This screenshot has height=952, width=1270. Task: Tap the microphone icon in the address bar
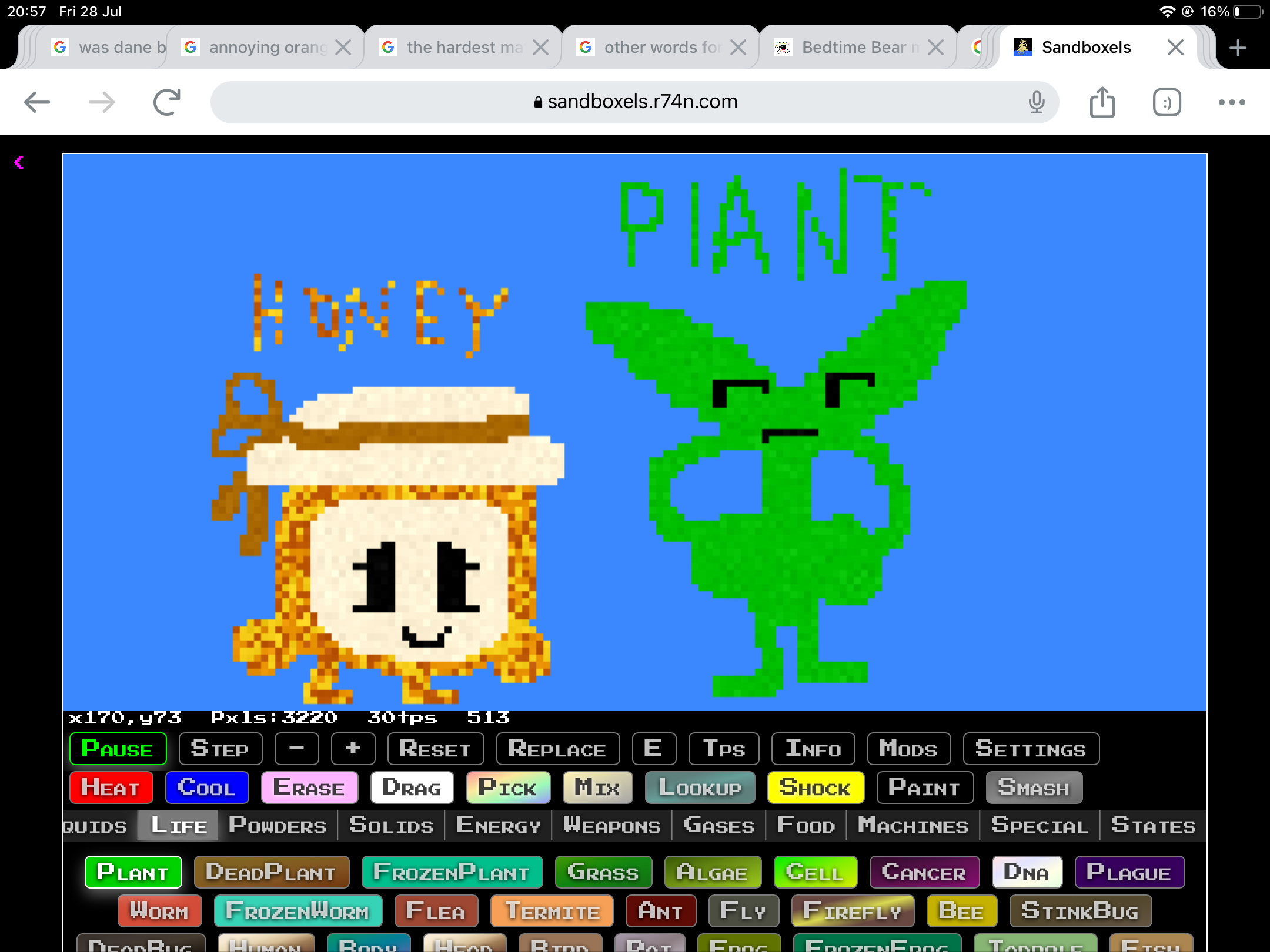pyautogui.click(x=1037, y=102)
